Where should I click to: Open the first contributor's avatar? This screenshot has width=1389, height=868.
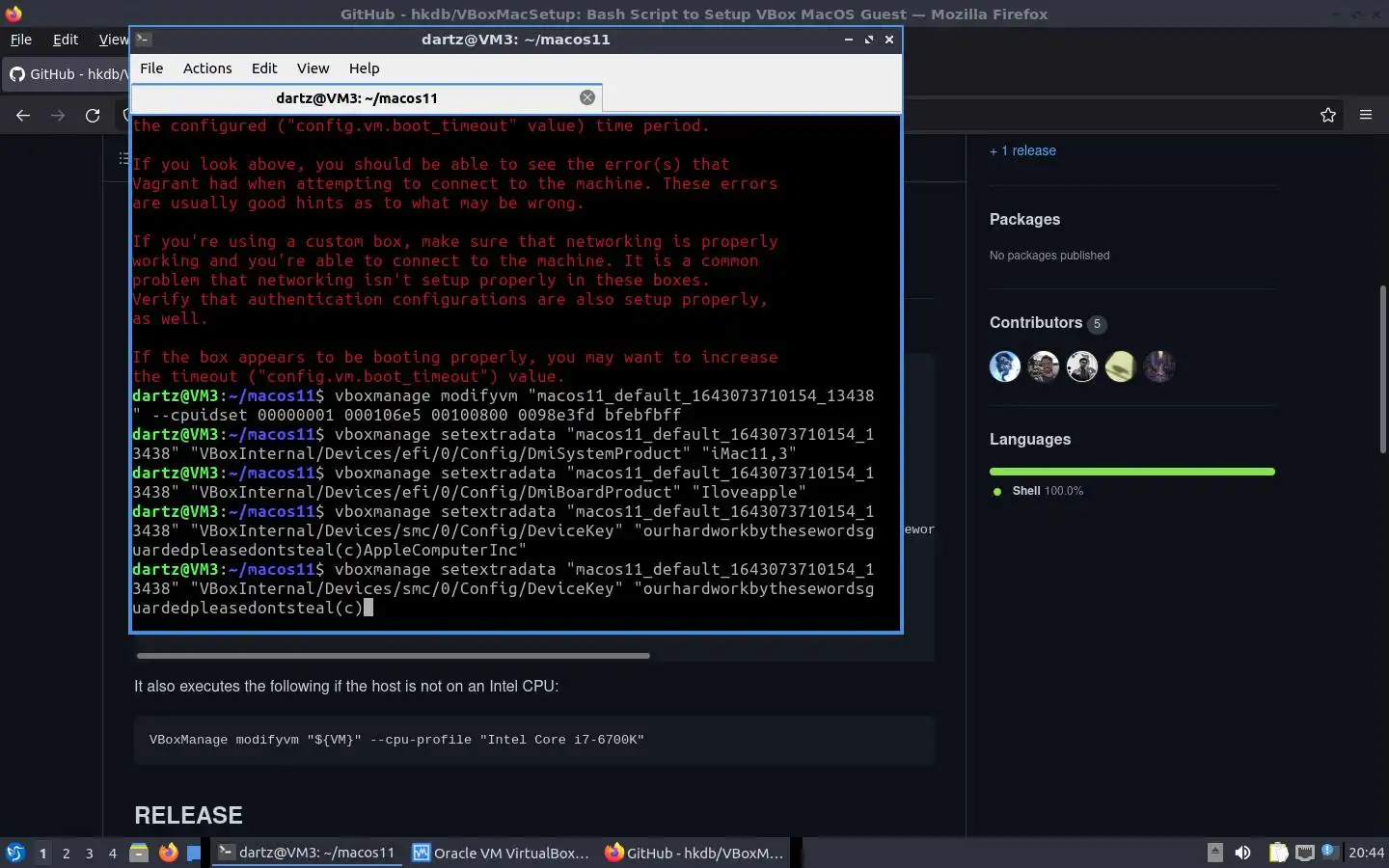1005,366
